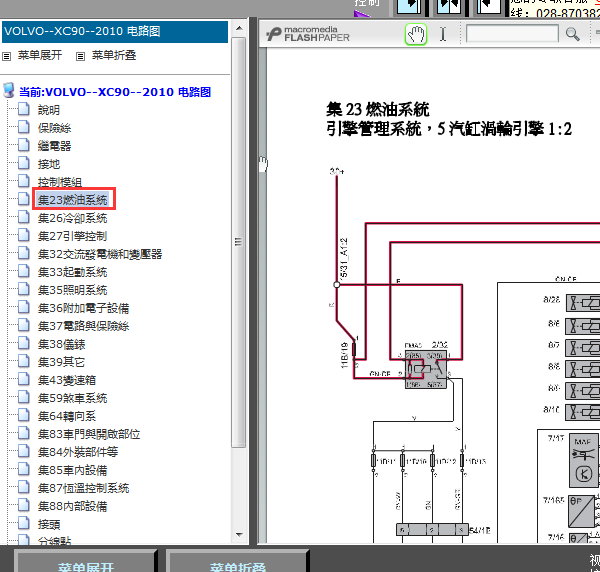Open the 接地 tree item

pos(49,164)
